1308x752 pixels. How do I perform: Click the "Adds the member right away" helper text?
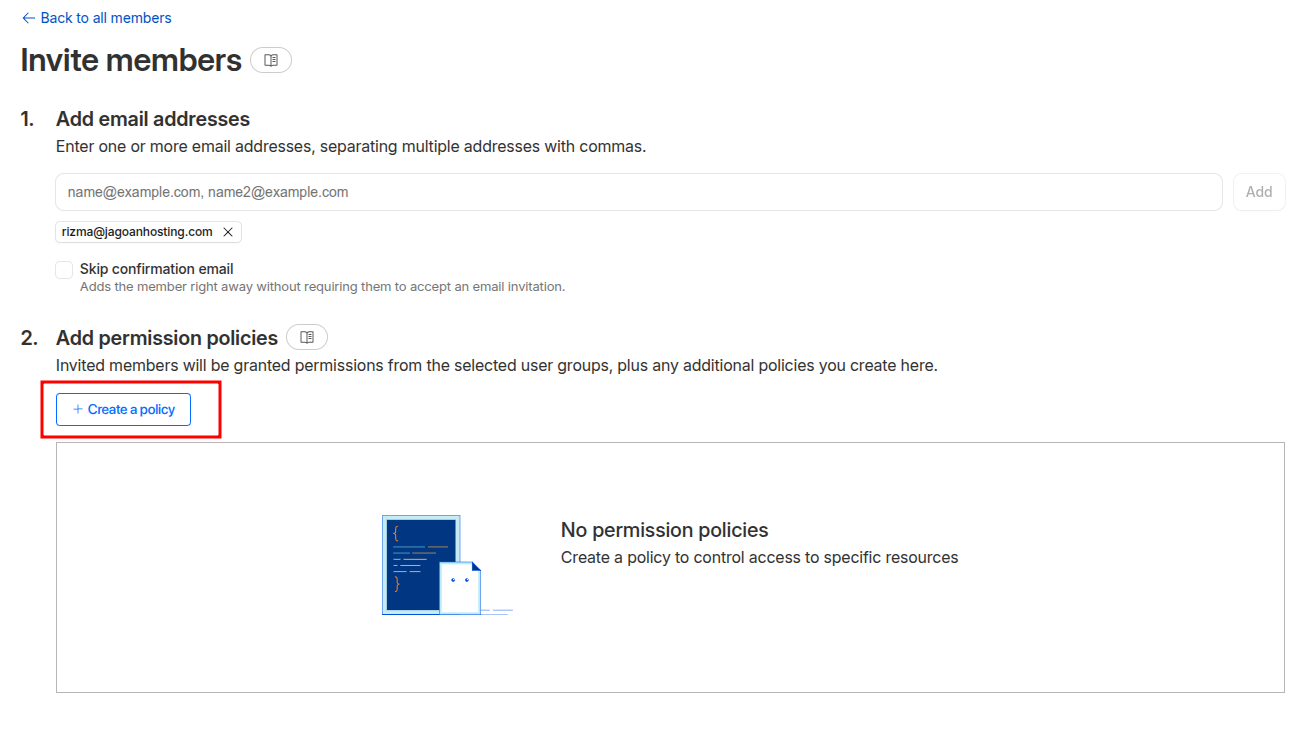coord(322,287)
